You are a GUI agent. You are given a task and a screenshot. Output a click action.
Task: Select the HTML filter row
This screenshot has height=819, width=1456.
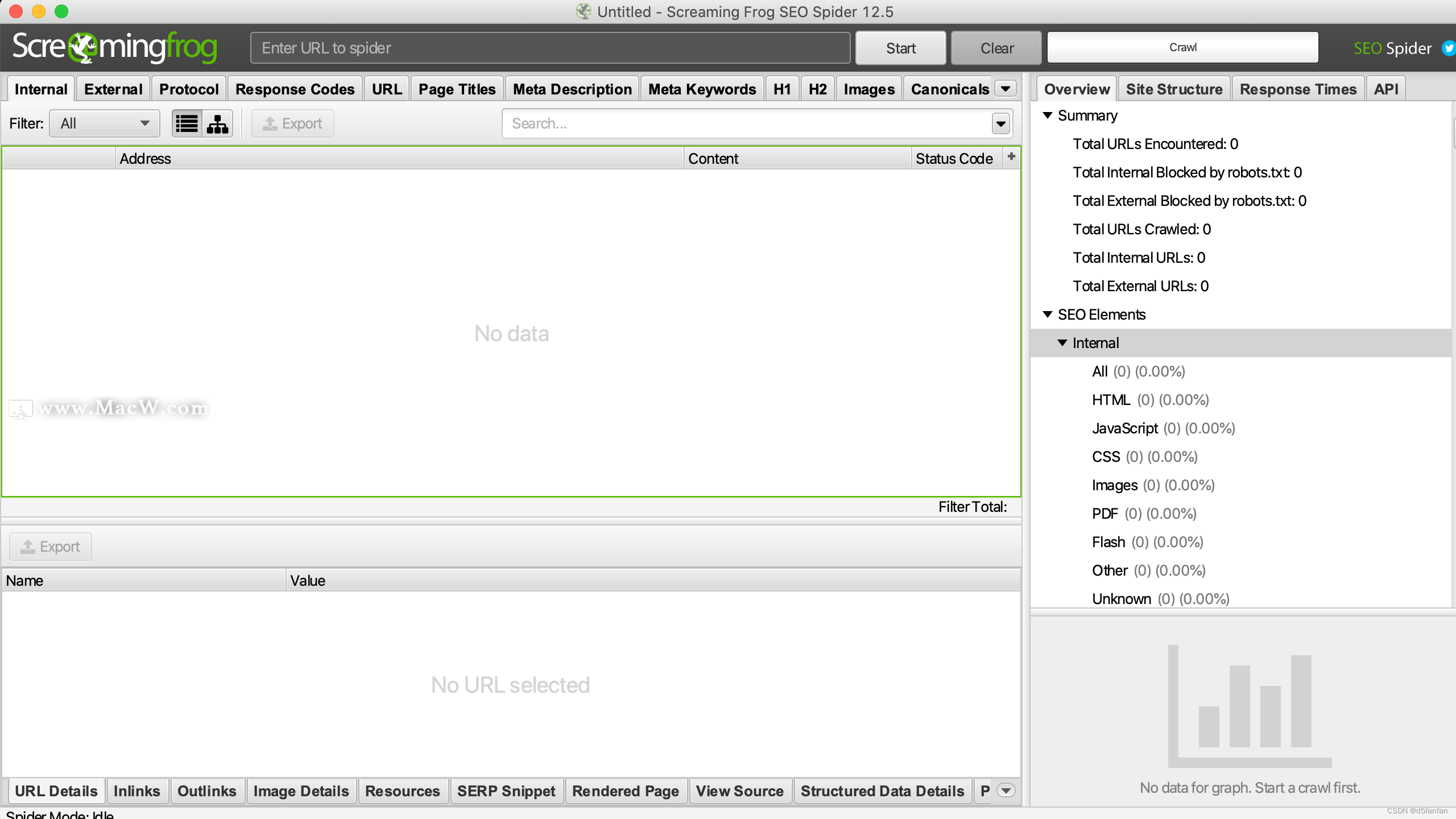pos(1242,400)
